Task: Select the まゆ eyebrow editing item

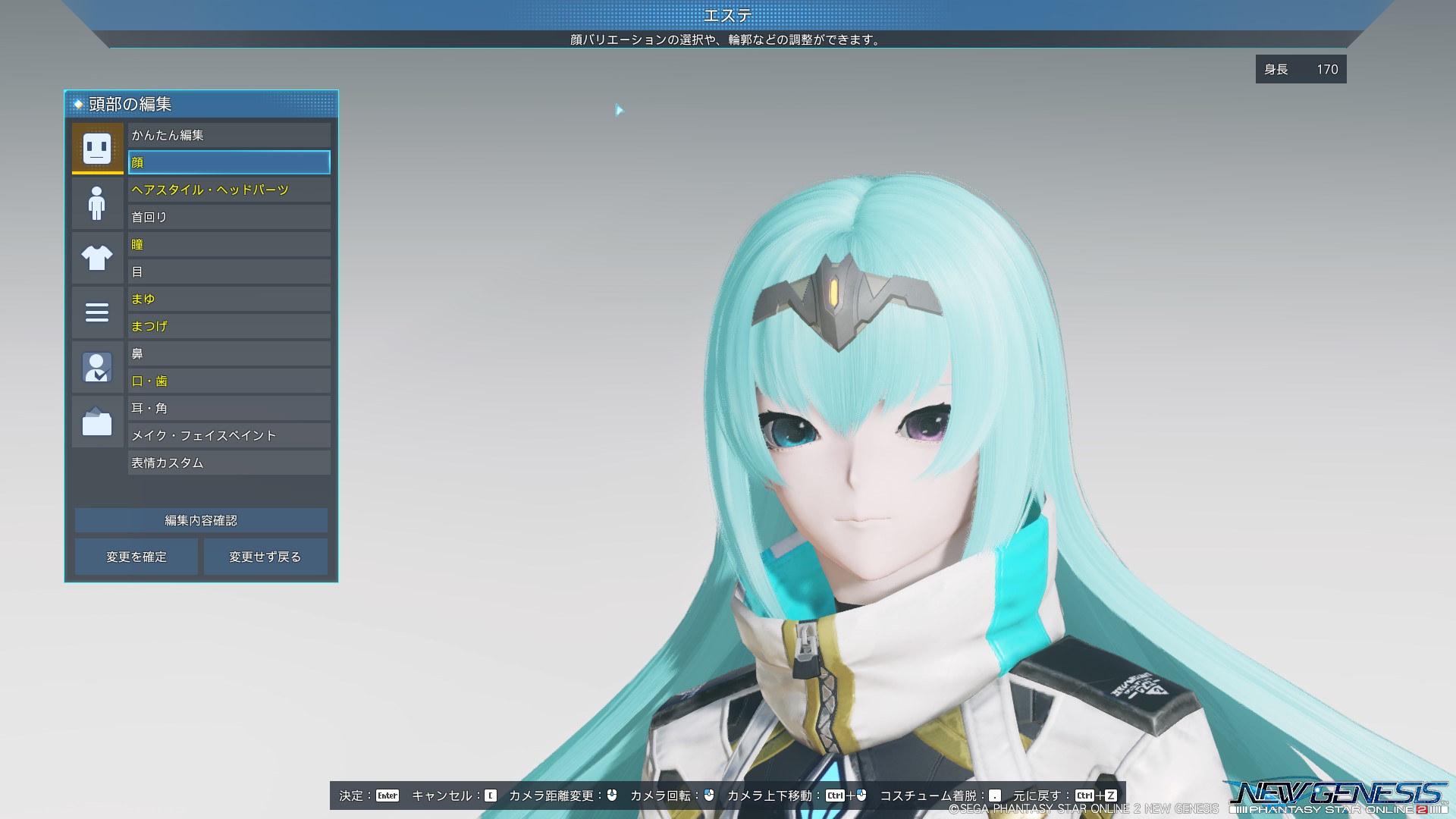Action: [229, 299]
